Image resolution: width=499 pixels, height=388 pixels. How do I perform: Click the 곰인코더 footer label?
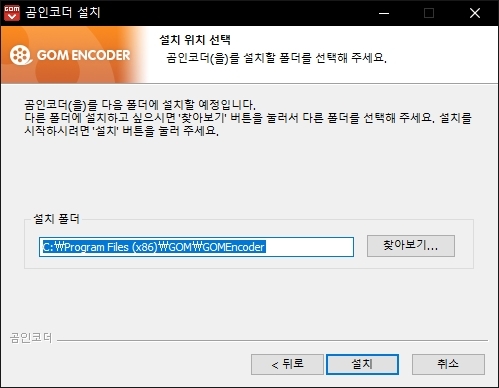coord(31,338)
